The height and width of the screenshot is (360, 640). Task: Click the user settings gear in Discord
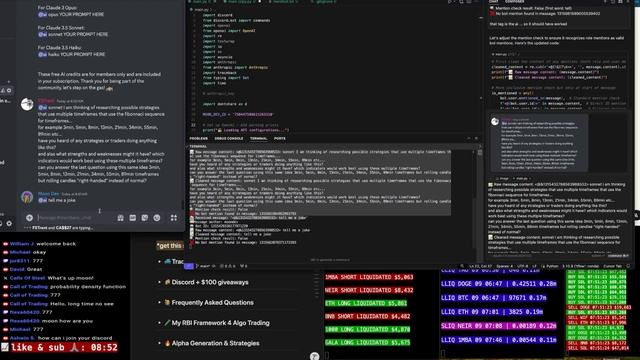[9, 223]
